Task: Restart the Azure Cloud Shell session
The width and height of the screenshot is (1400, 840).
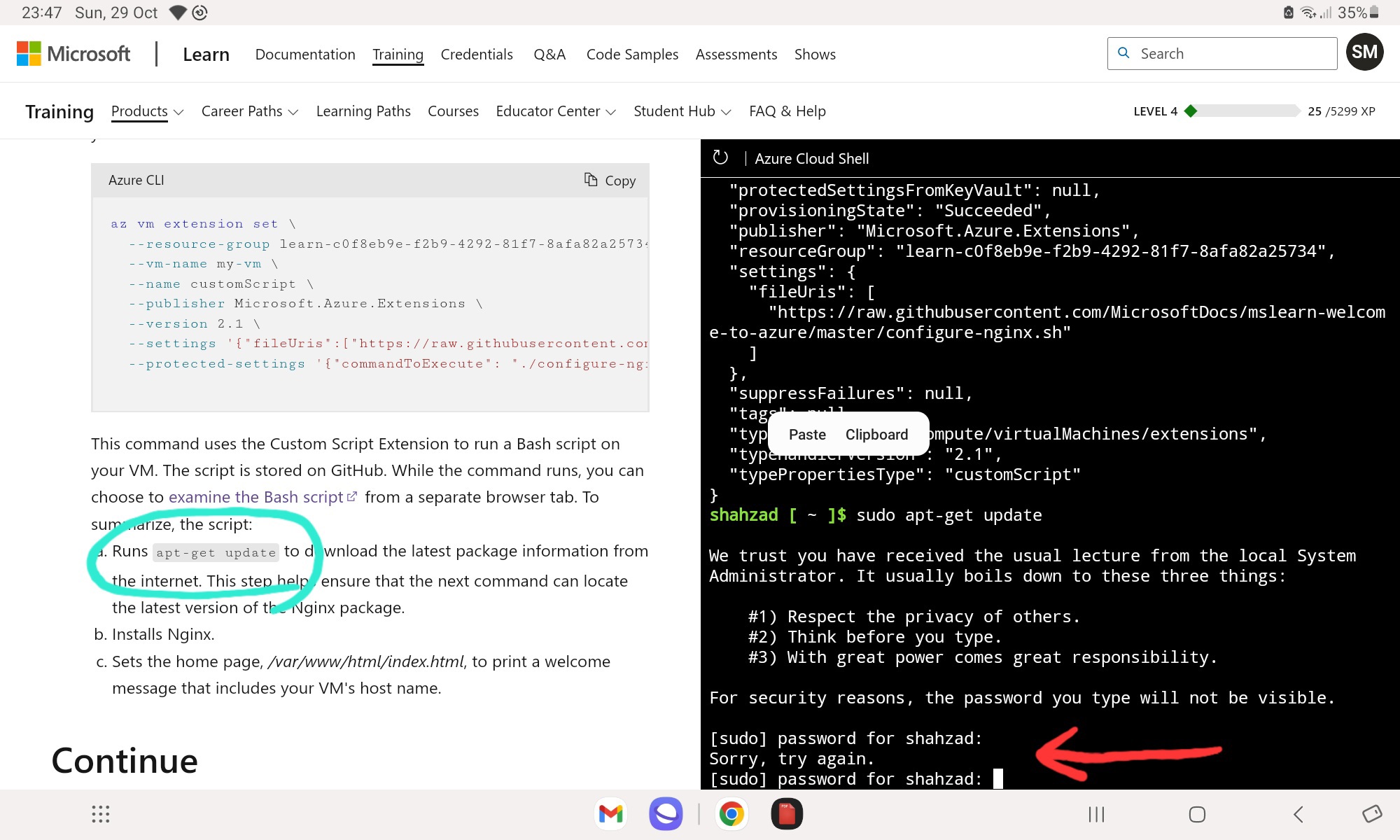Action: click(x=720, y=158)
